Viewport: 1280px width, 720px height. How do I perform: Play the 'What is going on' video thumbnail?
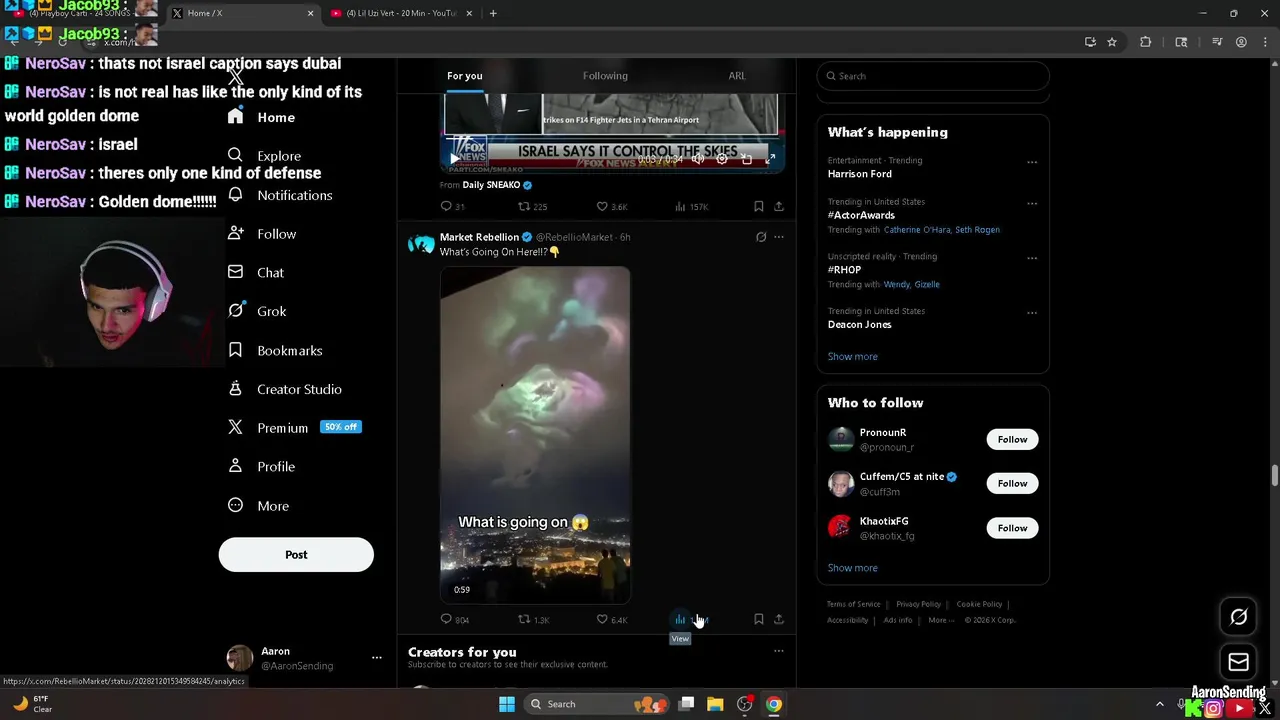coord(535,434)
